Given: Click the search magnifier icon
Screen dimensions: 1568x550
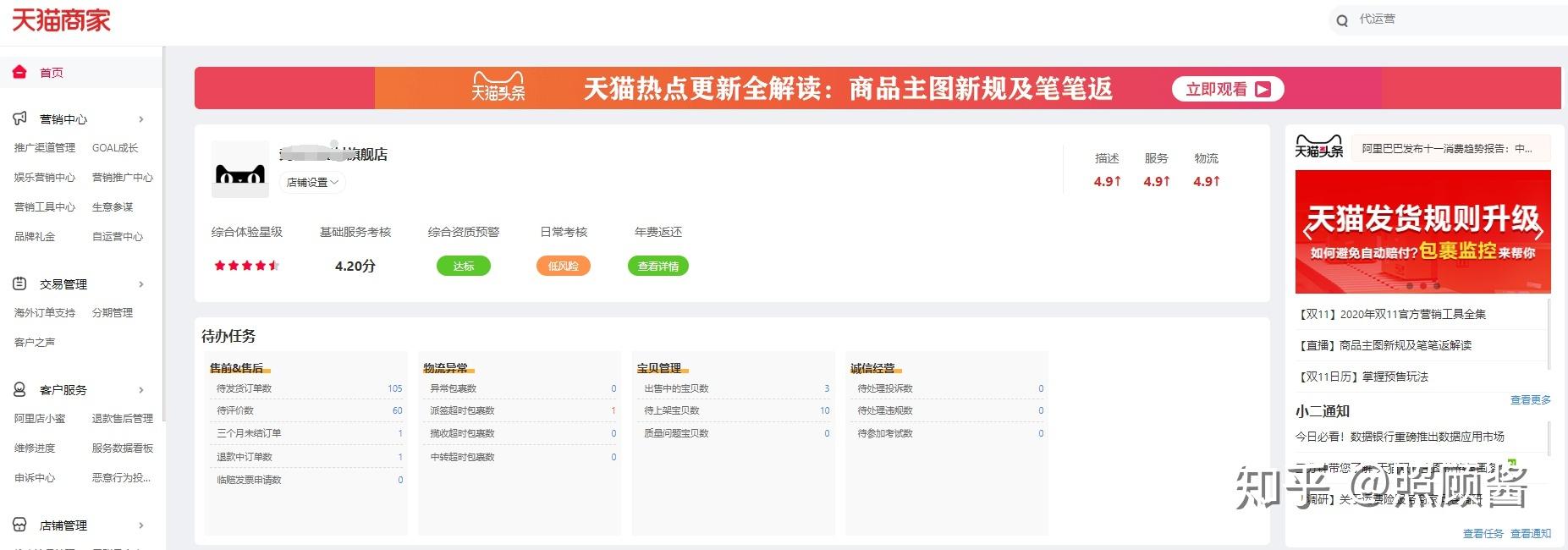Looking at the screenshot, I should click(1342, 21).
